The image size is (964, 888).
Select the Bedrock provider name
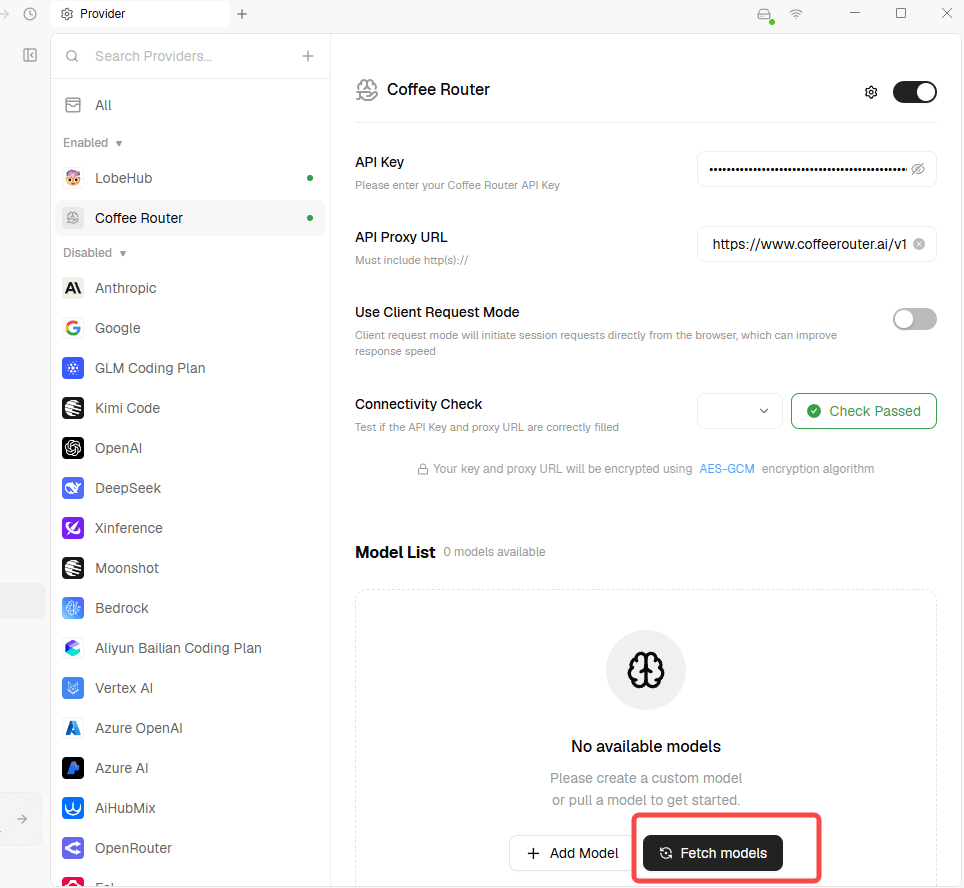click(122, 608)
